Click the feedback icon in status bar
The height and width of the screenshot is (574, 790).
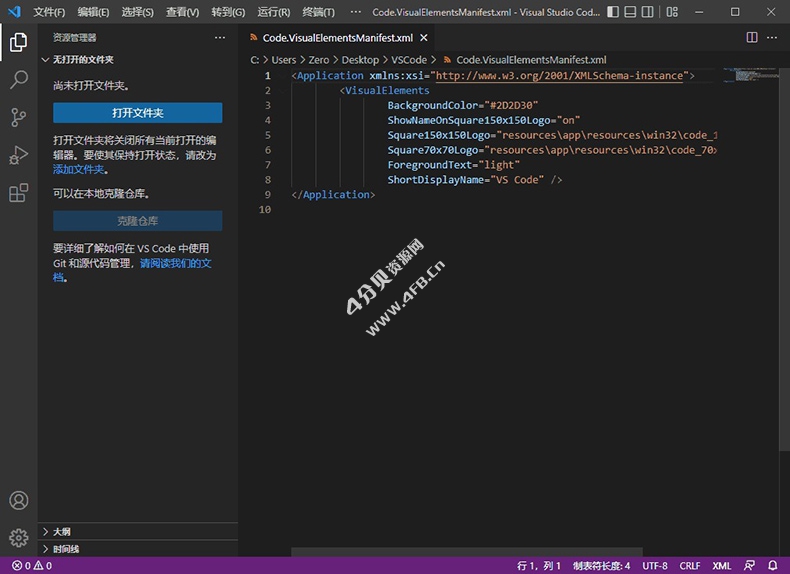(x=750, y=566)
